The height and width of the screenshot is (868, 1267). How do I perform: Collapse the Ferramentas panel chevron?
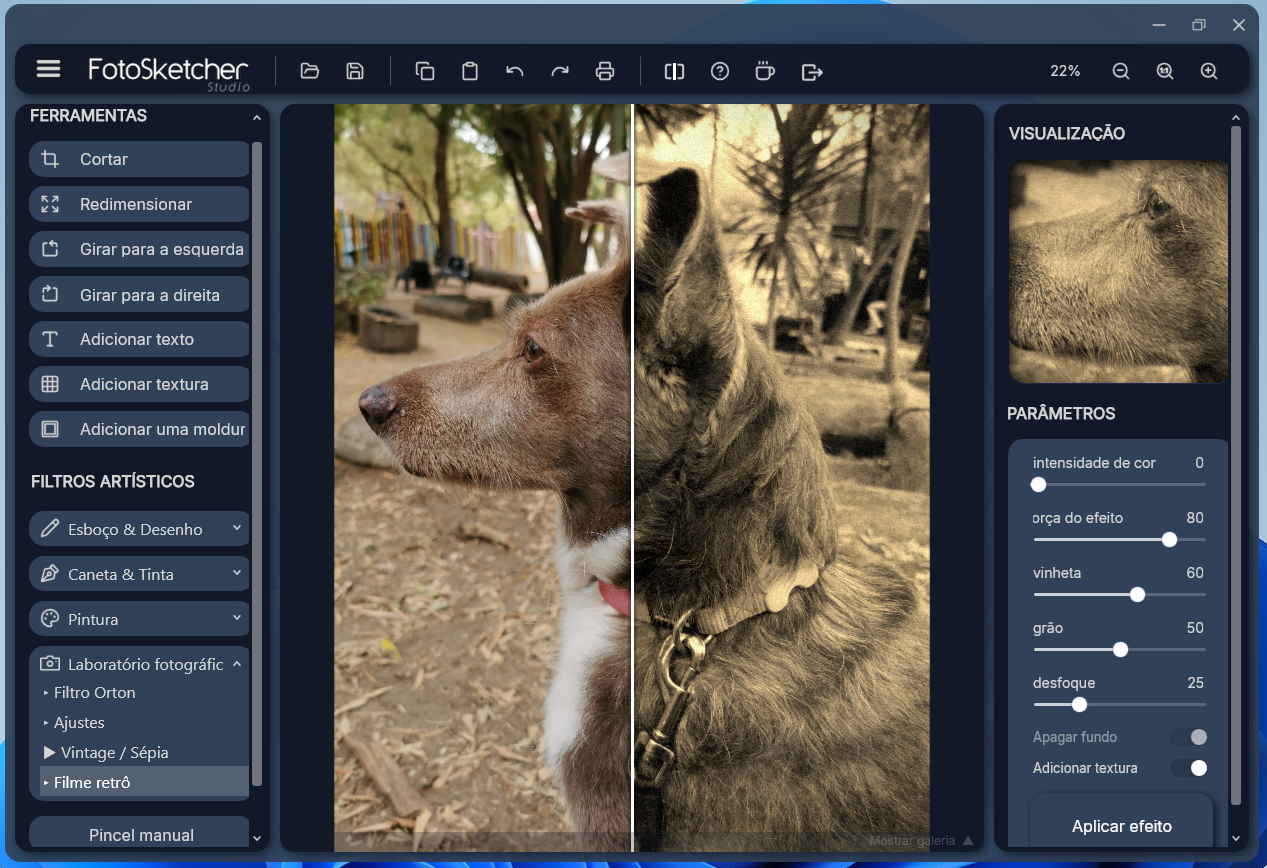tap(257, 118)
